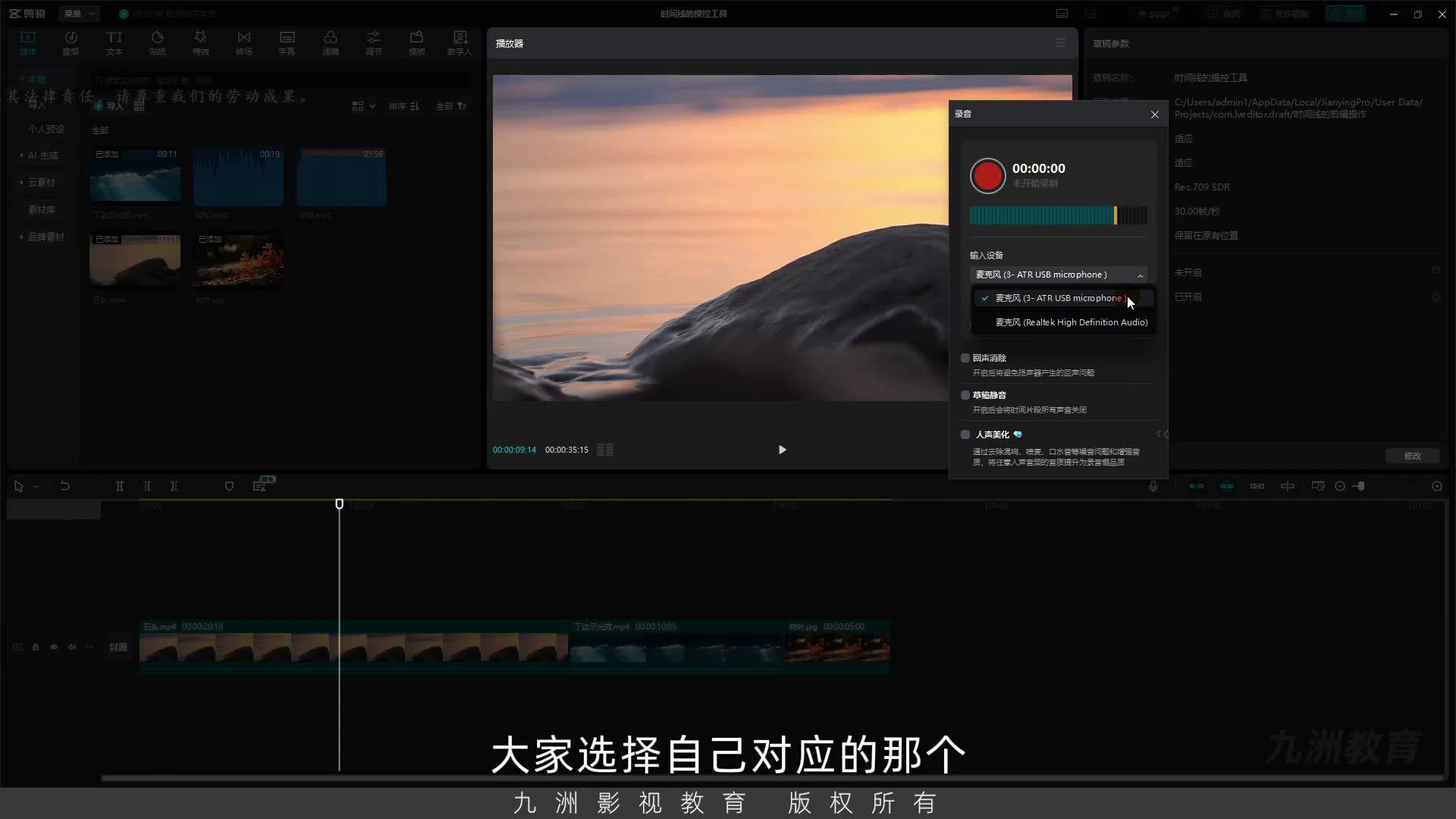The width and height of the screenshot is (1456, 819).
Task: Open the 特效 (Effects) tab
Action: tap(200, 43)
